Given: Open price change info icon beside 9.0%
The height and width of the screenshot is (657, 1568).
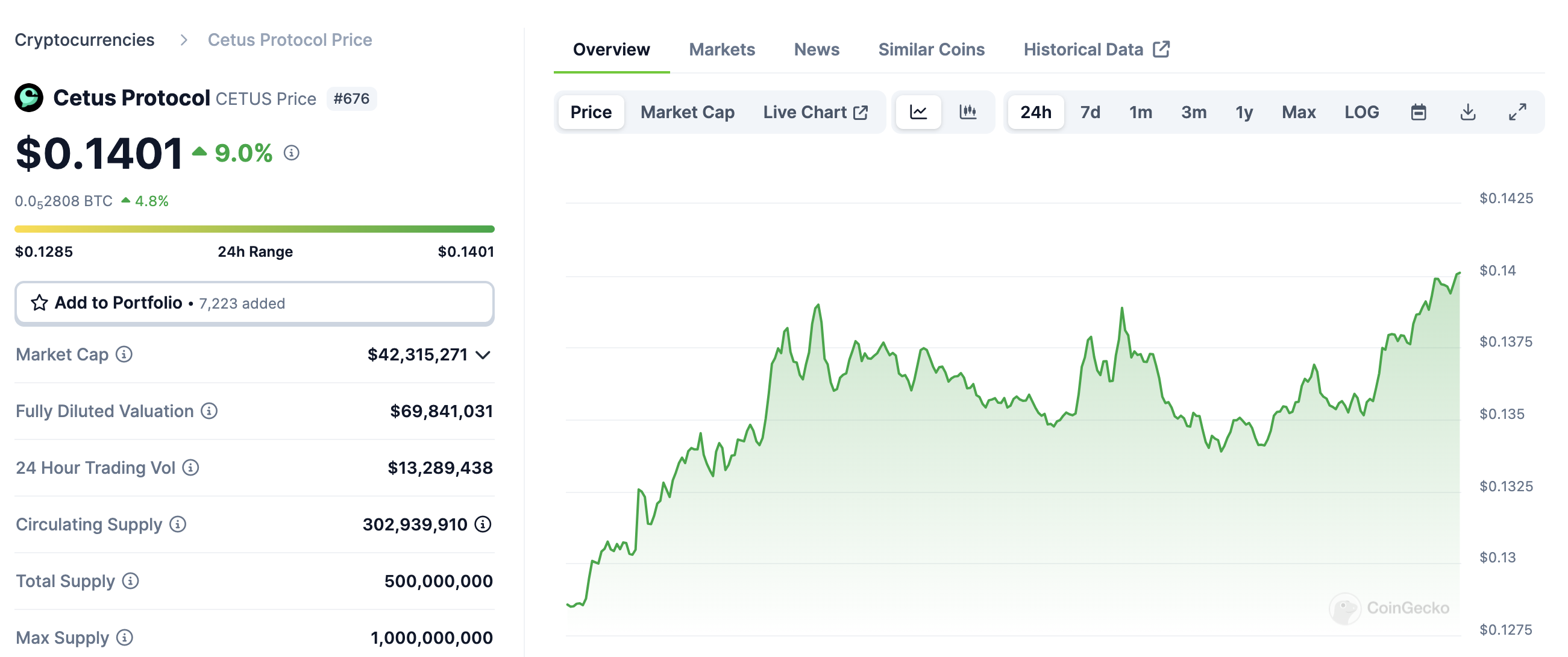Looking at the screenshot, I should (292, 153).
